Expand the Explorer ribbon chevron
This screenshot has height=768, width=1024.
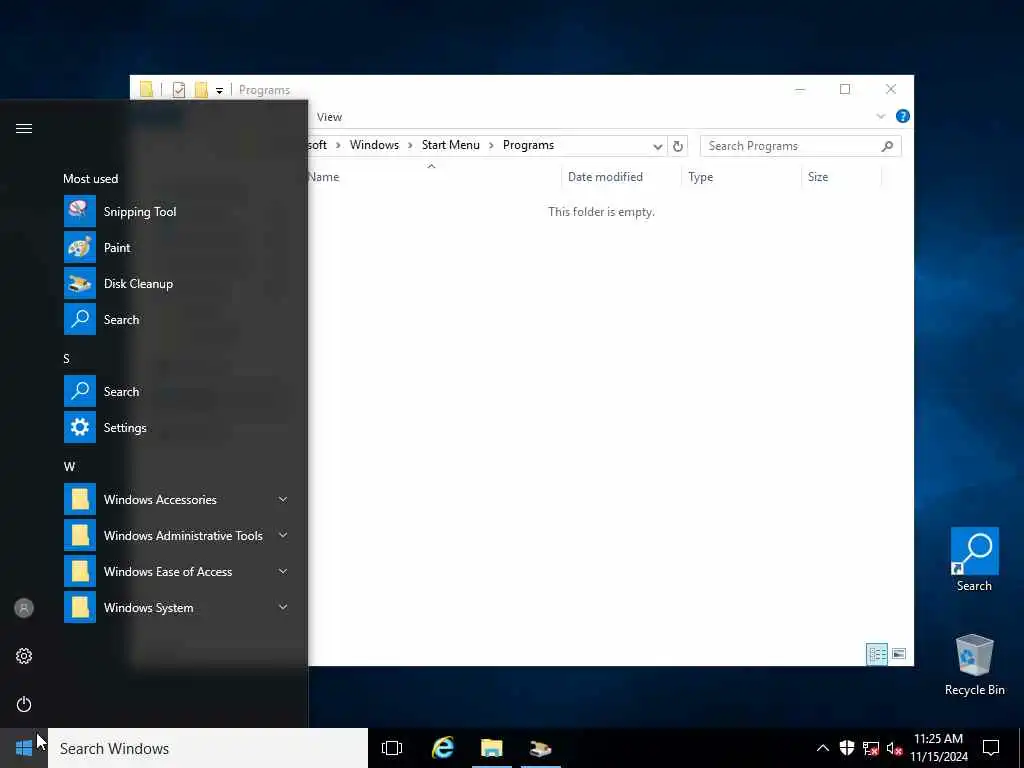pyautogui.click(x=880, y=116)
